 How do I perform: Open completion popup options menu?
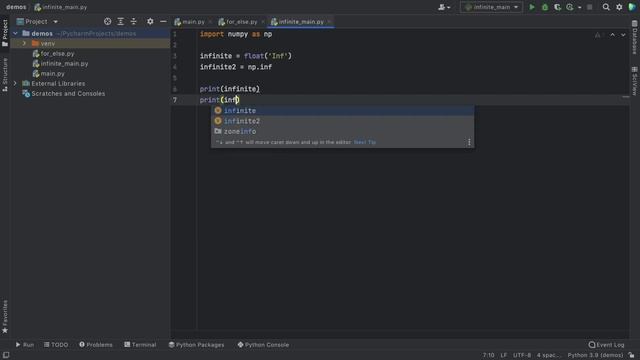click(x=469, y=142)
